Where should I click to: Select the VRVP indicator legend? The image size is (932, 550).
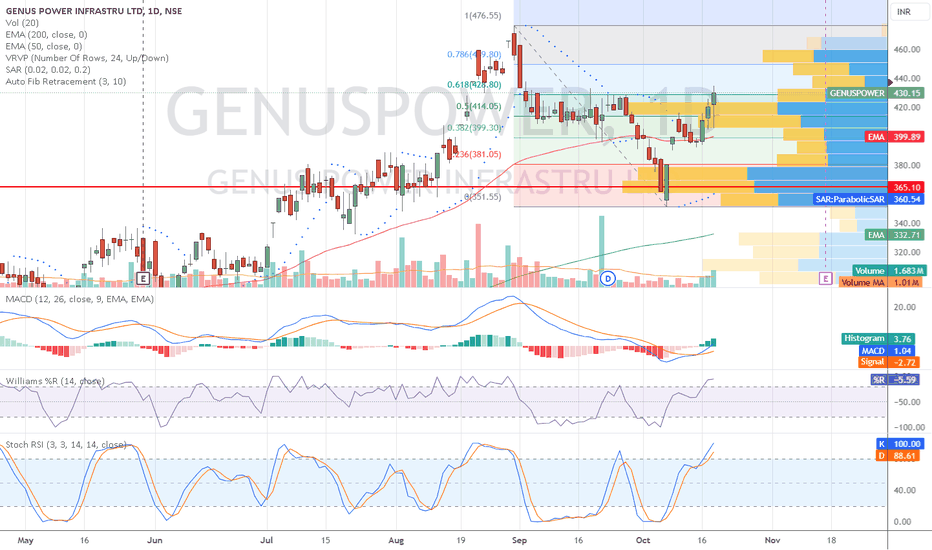click(x=87, y=58)
